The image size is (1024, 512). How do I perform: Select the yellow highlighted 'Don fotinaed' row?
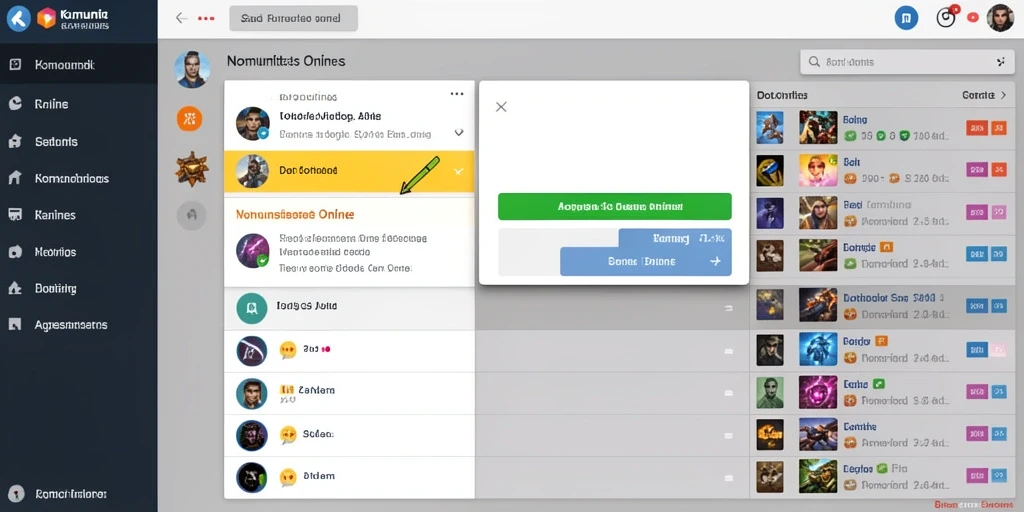(x=349, y=172)
